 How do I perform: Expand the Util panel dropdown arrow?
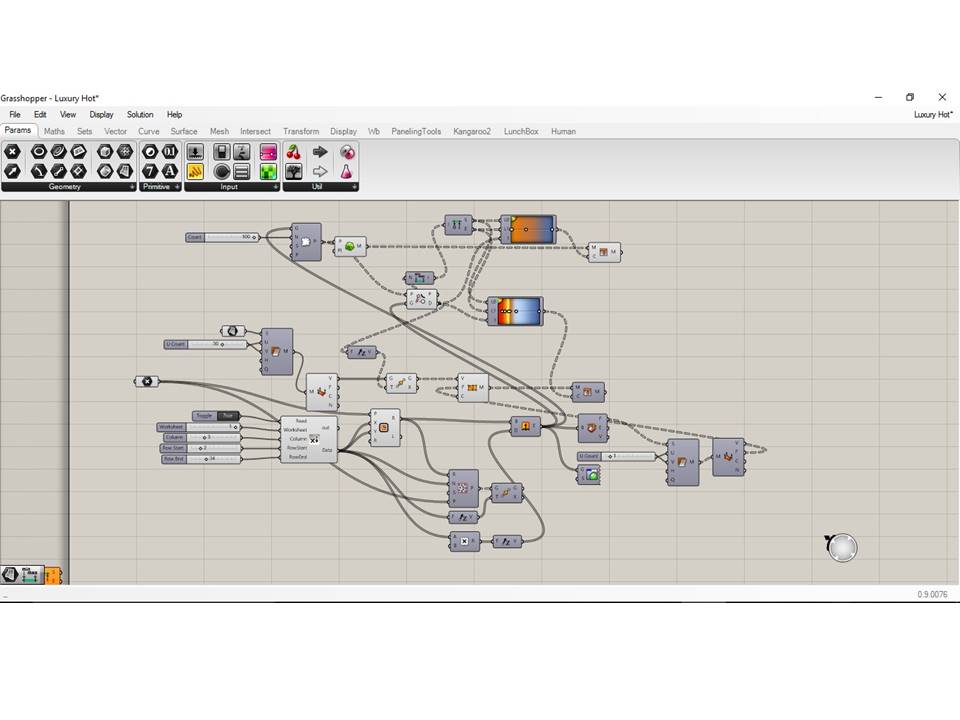pyautogui.click(x=354, y=187)
